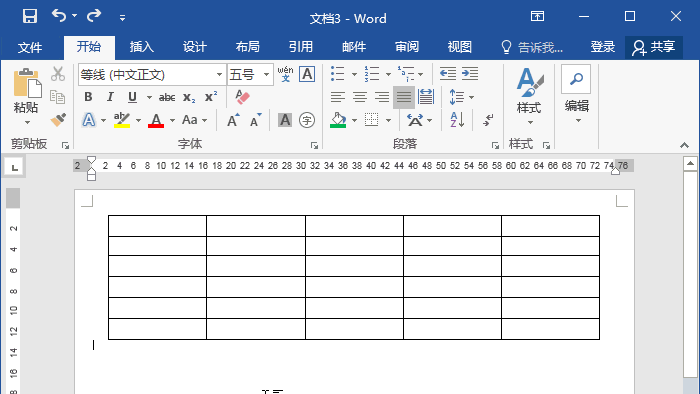Open the font name dropdown 等线
Image resolution: width=700 pixels, height=394 pixels.
[219, 75]
